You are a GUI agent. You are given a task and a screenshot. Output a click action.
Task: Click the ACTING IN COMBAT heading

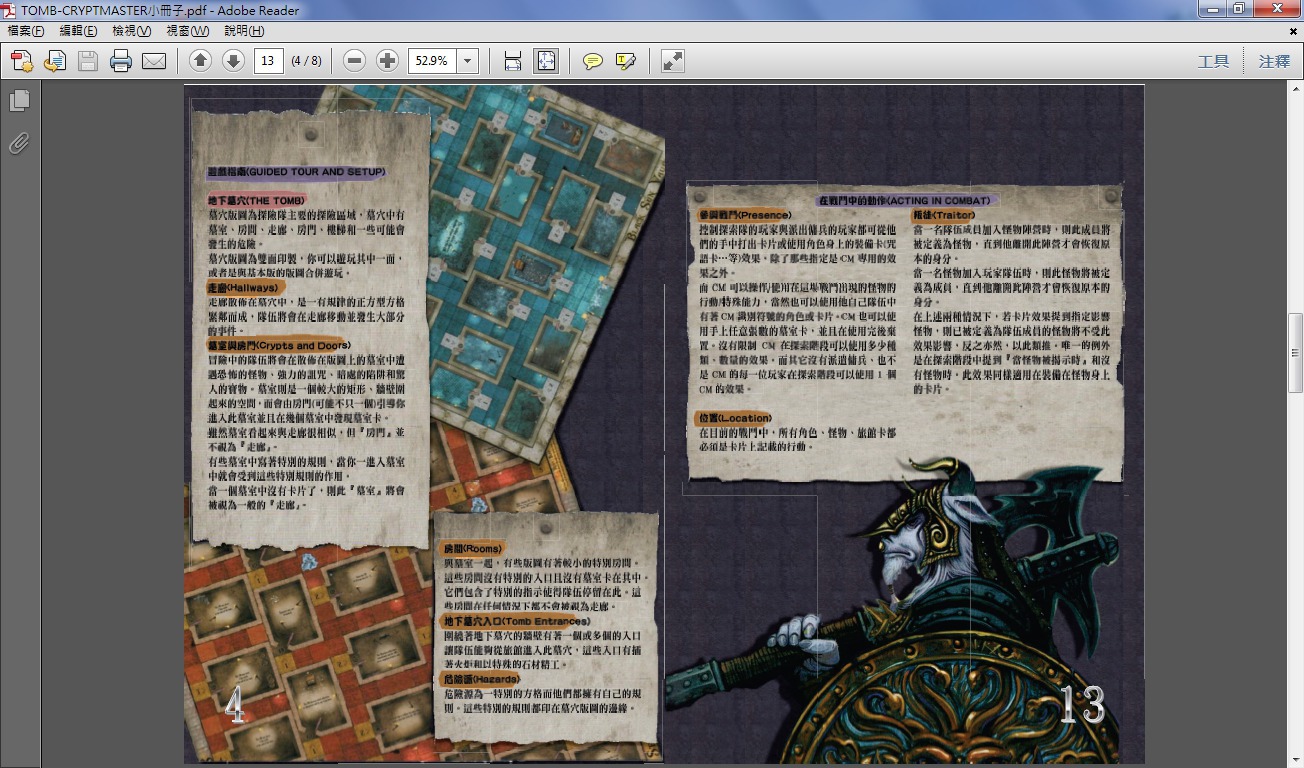click(904, 201)
